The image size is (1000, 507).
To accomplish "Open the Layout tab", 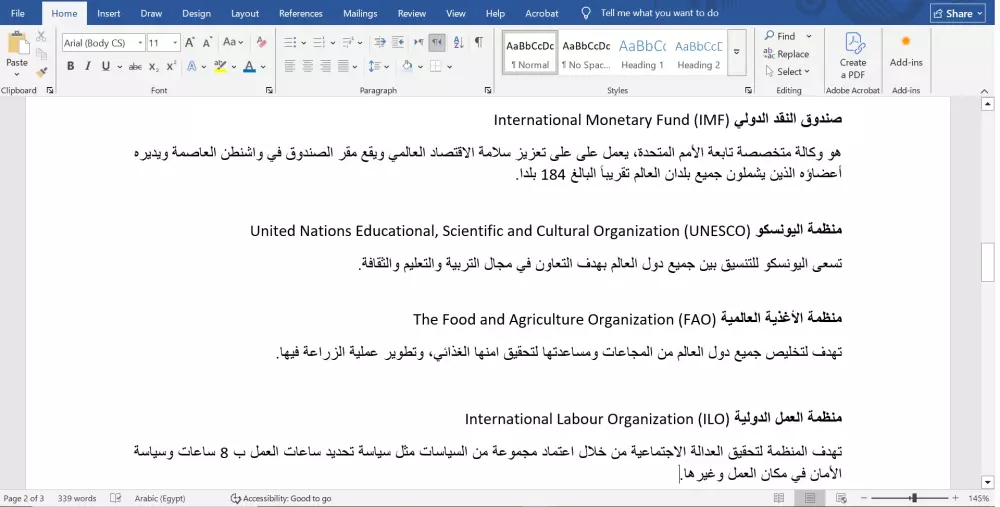I will [245, 13].
